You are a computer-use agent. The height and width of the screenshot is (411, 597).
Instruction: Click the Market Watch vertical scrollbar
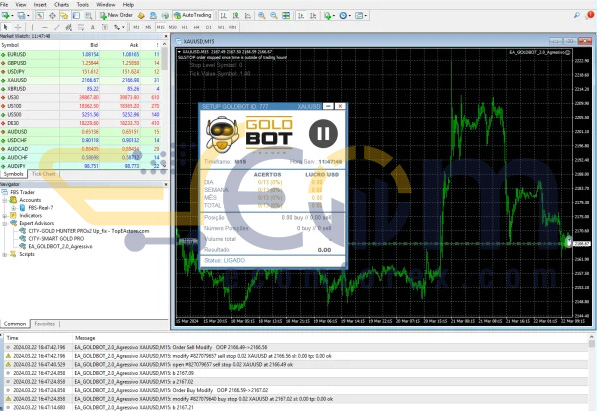point(164,104)
